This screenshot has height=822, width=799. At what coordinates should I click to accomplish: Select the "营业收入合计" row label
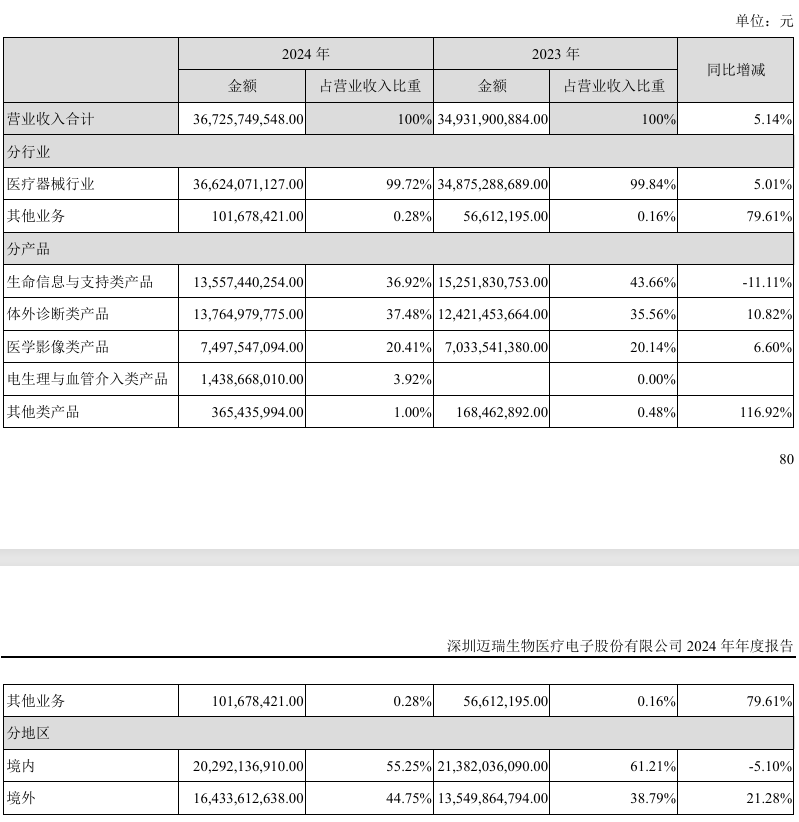(x=51, y=119)
